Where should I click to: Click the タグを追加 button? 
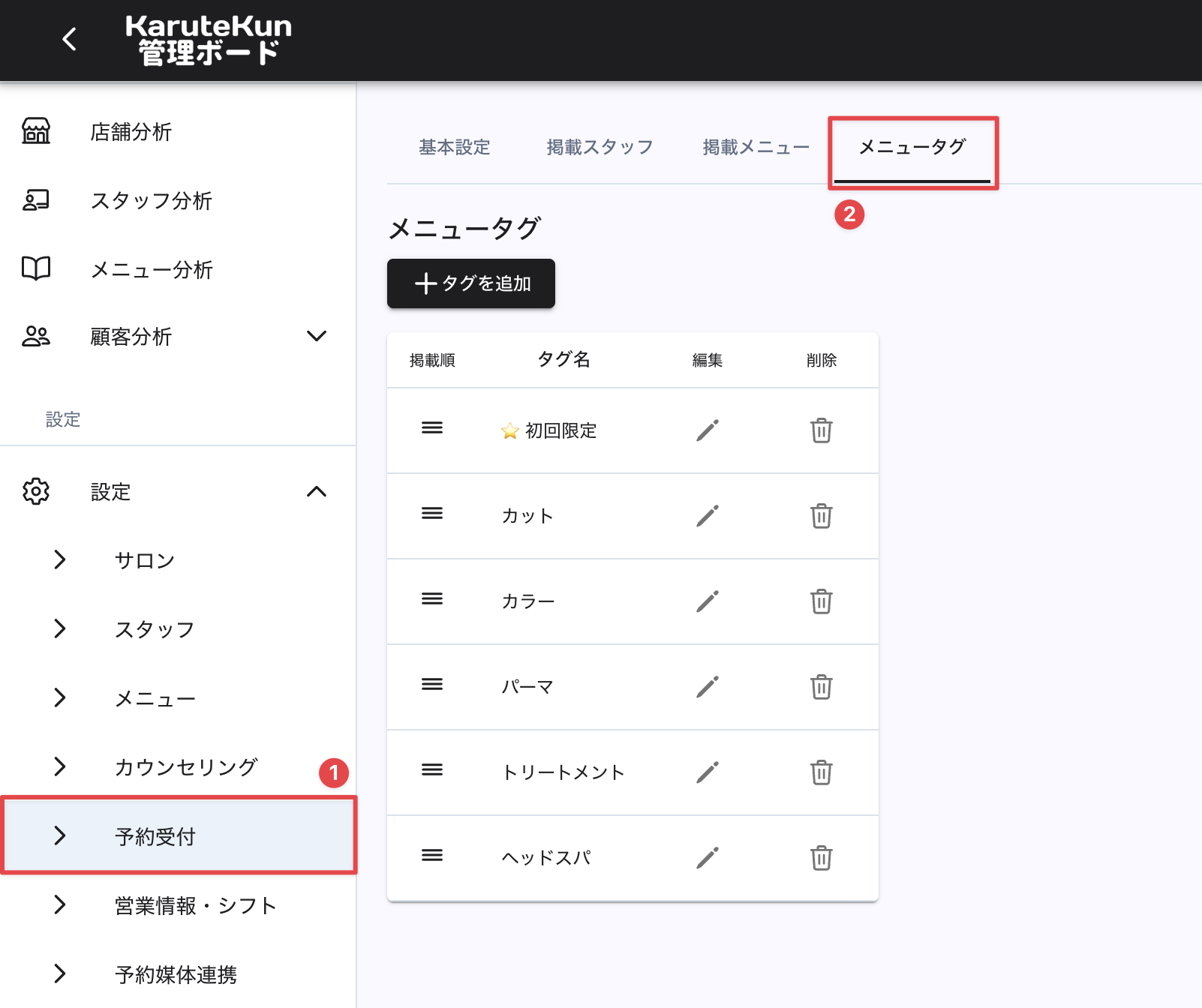tap(471, 283)
